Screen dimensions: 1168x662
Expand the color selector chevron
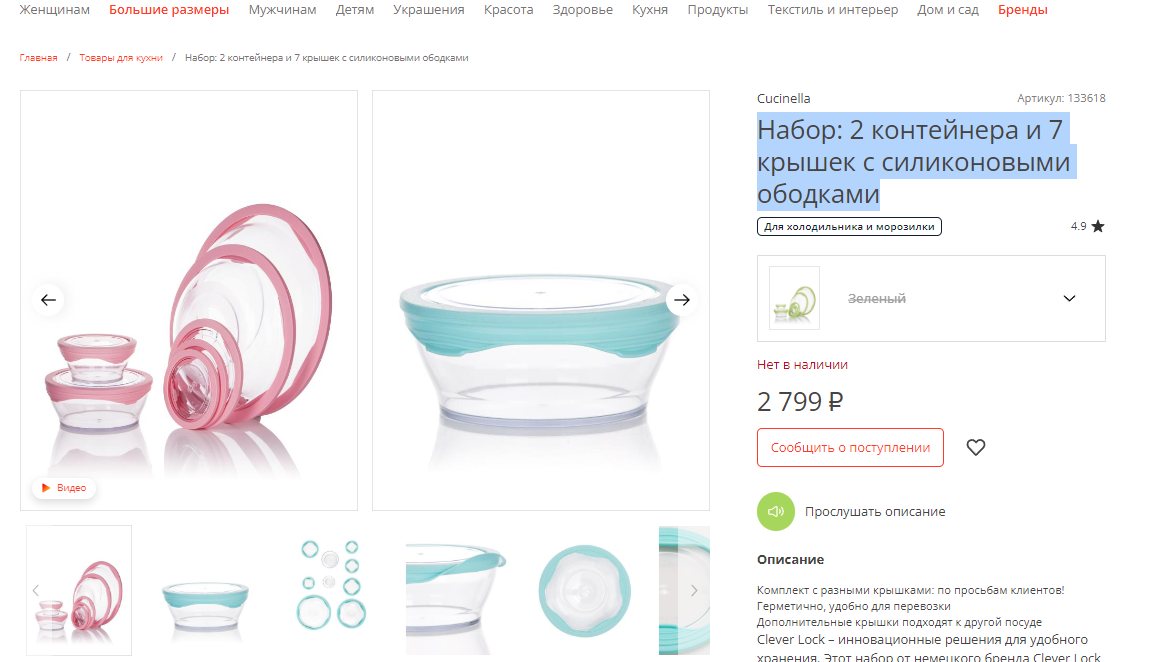click(1070, 299)
